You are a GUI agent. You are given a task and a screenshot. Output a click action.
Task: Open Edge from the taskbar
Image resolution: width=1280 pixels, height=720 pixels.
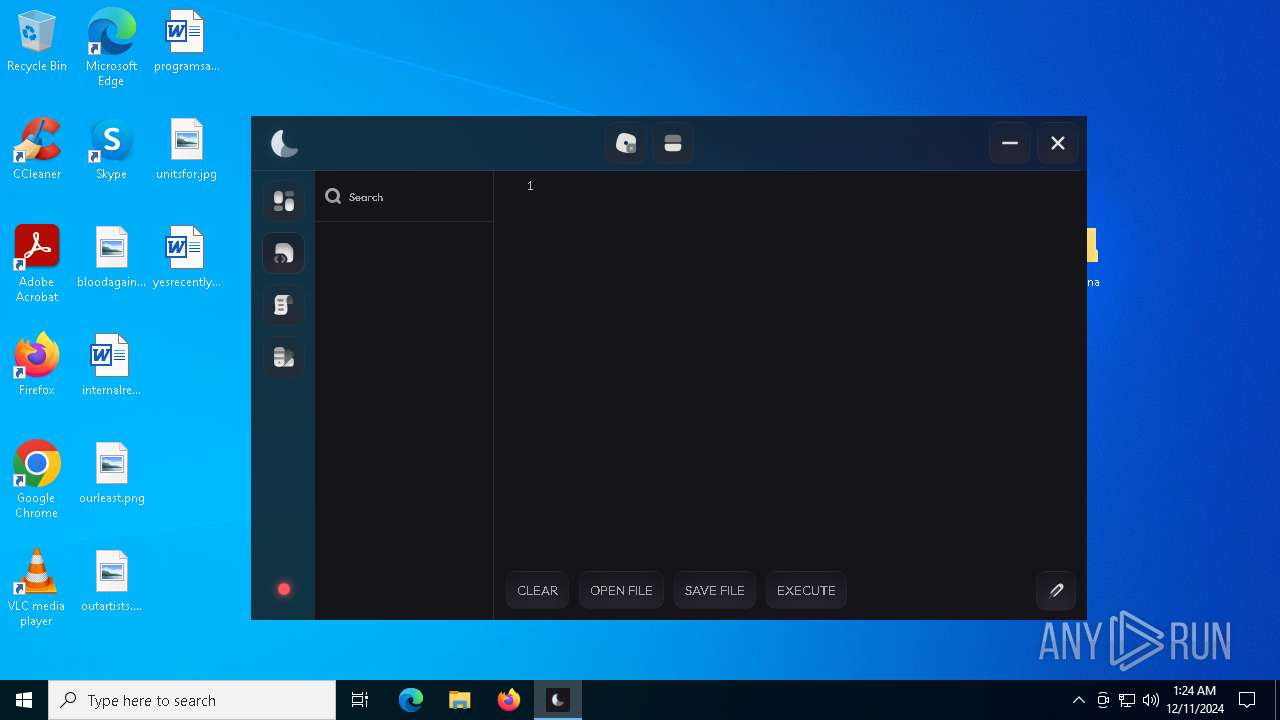click(x=411, y=700)
